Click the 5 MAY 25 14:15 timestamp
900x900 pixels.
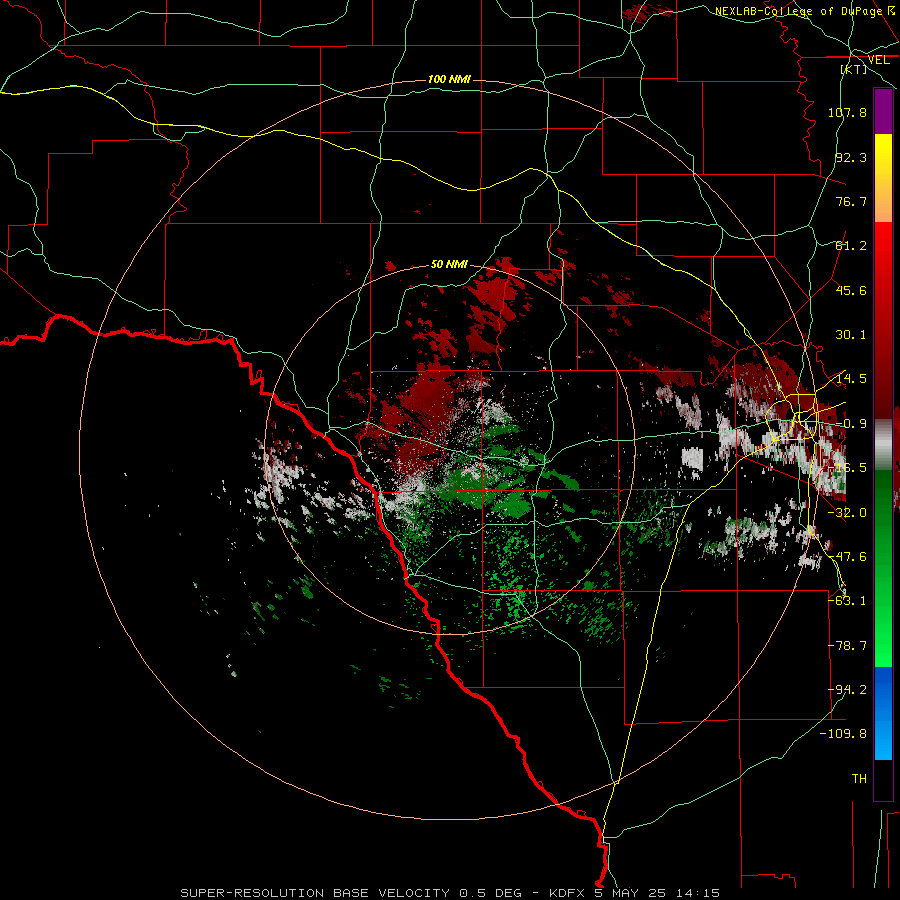(x=657, y=893)
